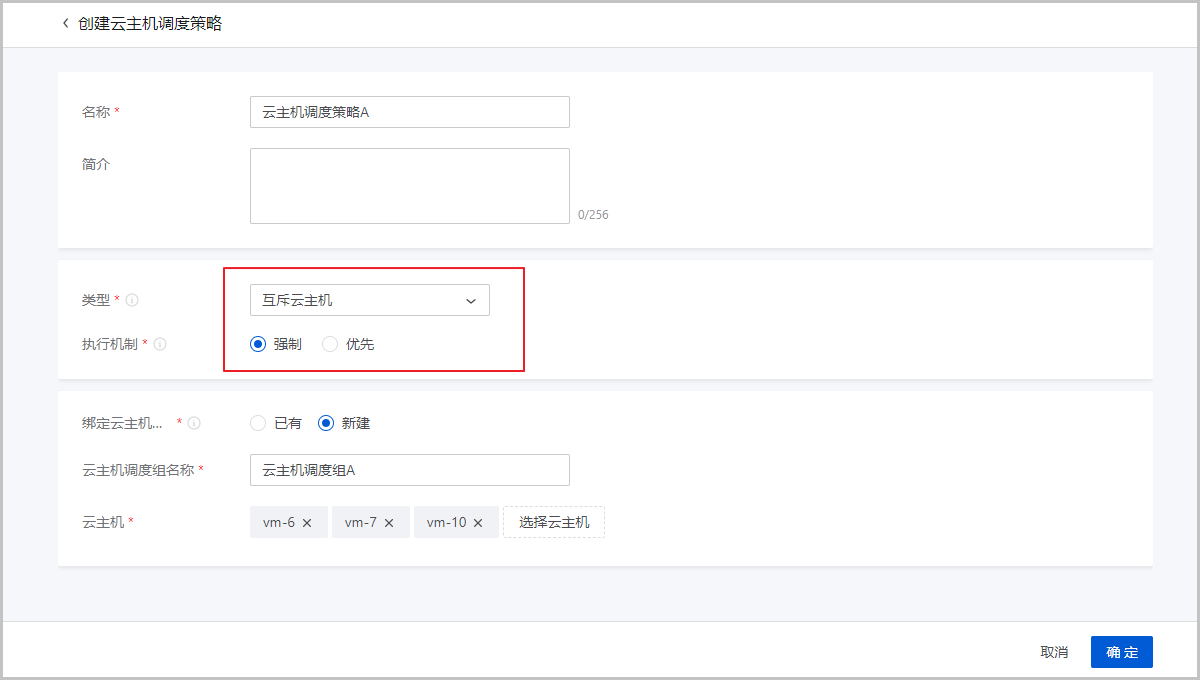This screenshot has height=680, width=1200.
Task: Click the back arrow beside 创建云主机调度策略
Action: pyautogui.click(x=66, y=23)
